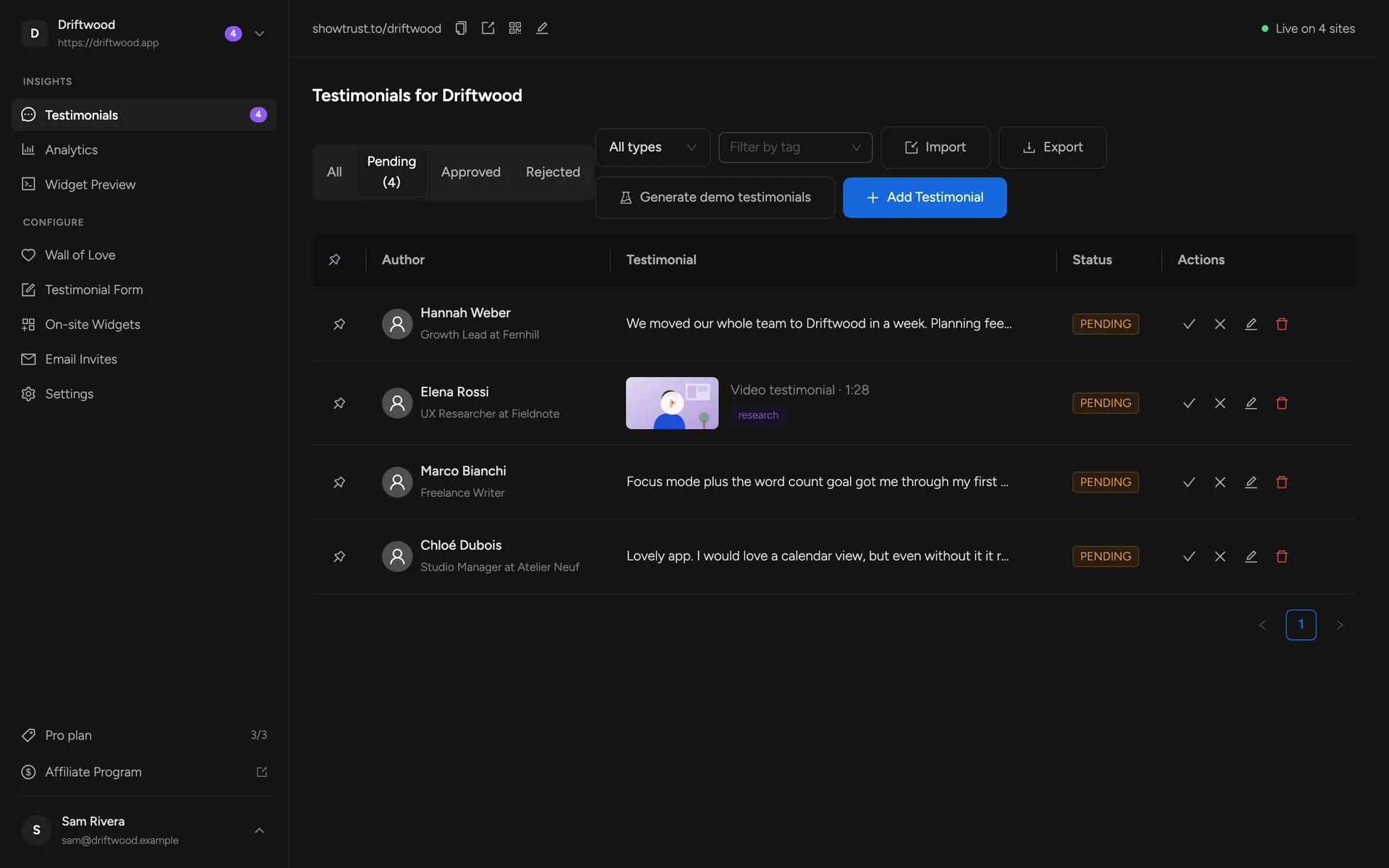Viewport: 1389px width, 868px height.
Task: Pin Chloé Dubois's testimonial
Action: pos(339,556)
